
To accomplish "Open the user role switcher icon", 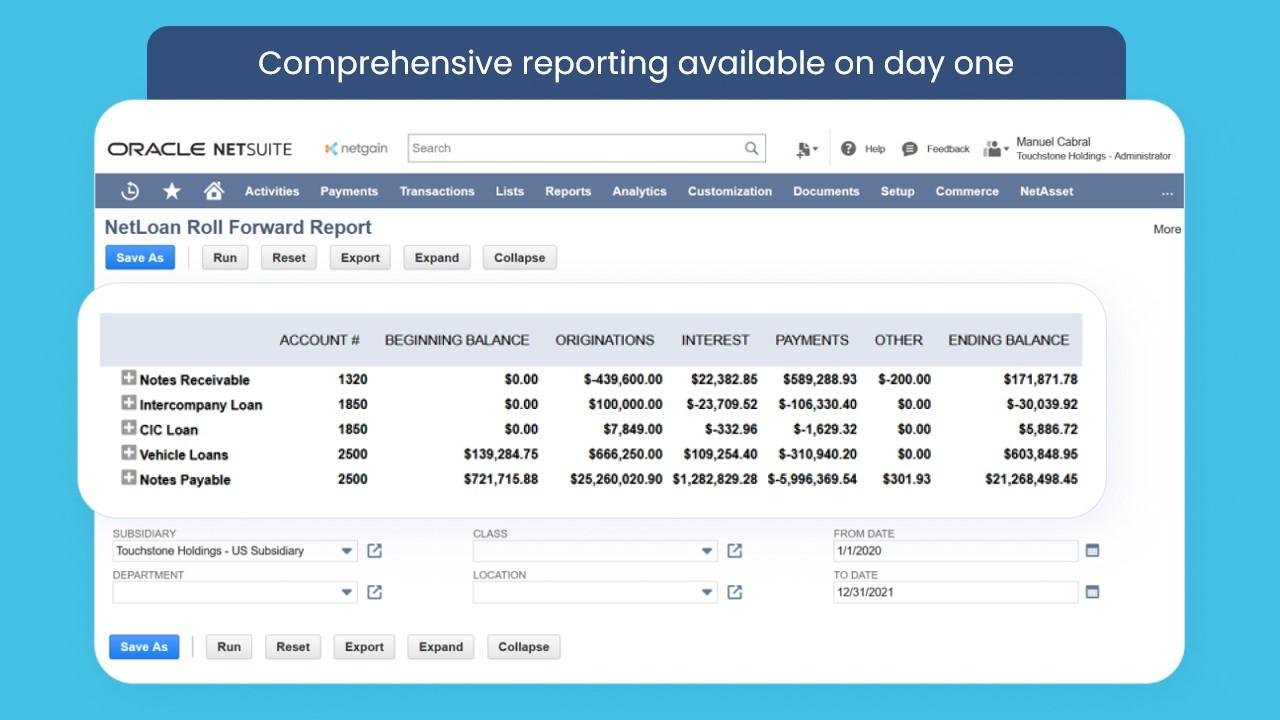I will click(x=995, y=149).
